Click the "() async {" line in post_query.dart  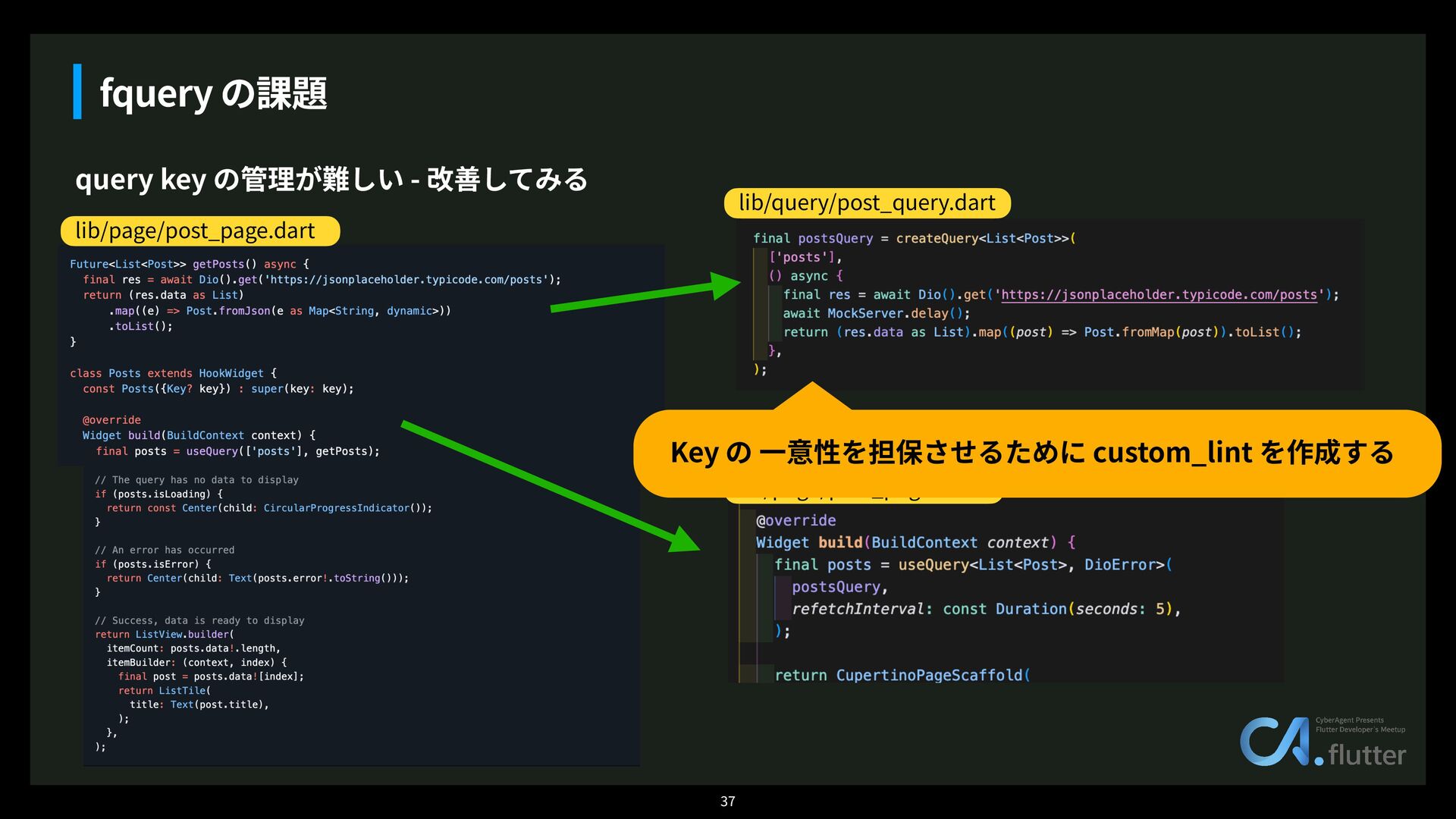coord(806,276)
